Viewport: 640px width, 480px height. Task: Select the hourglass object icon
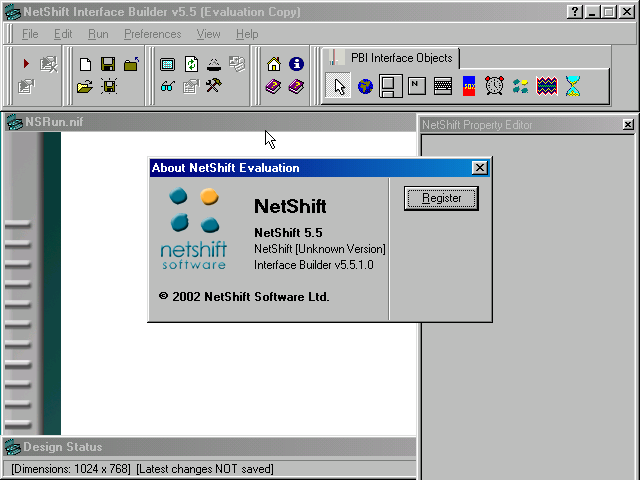pos(572,86)
